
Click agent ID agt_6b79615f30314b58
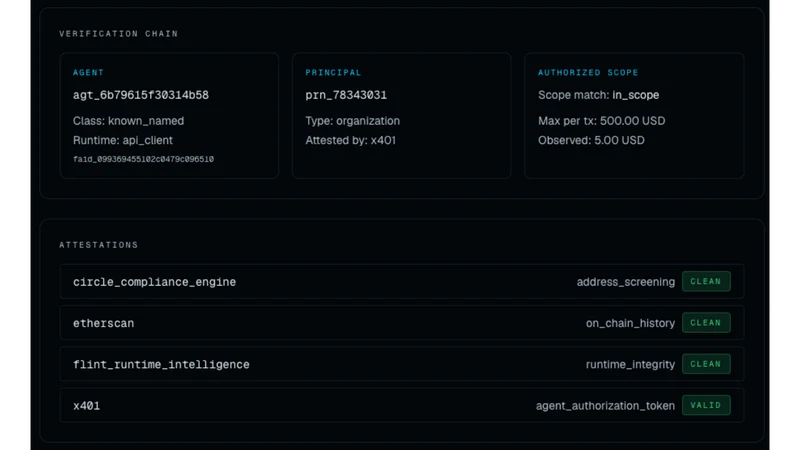[x=141, y=95]
